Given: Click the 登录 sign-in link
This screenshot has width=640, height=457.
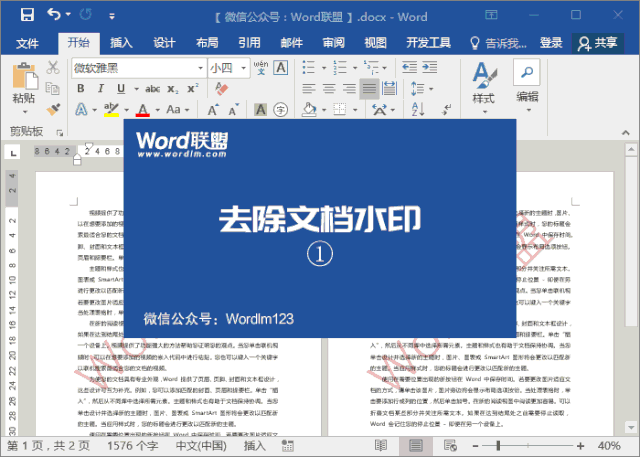Looking at the screenshot, I should click(x=551, y=42).
